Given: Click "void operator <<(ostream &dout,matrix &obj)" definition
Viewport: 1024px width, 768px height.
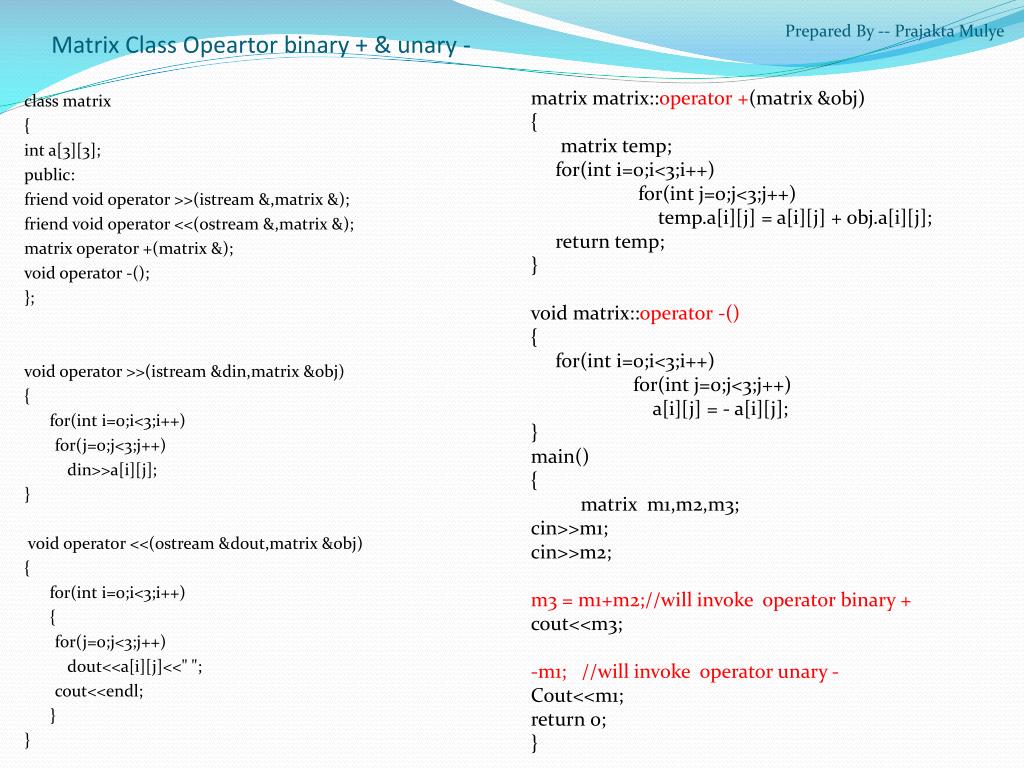Looking at the screenshot, I should point(195,544).
